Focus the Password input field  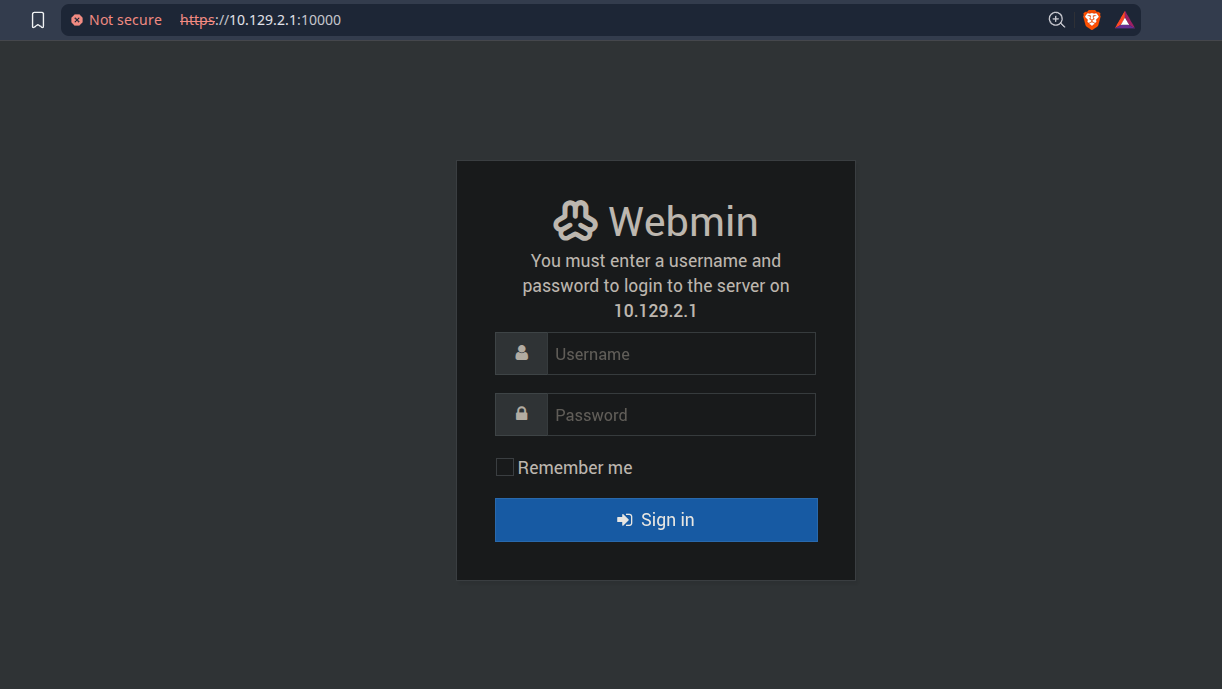681,415
